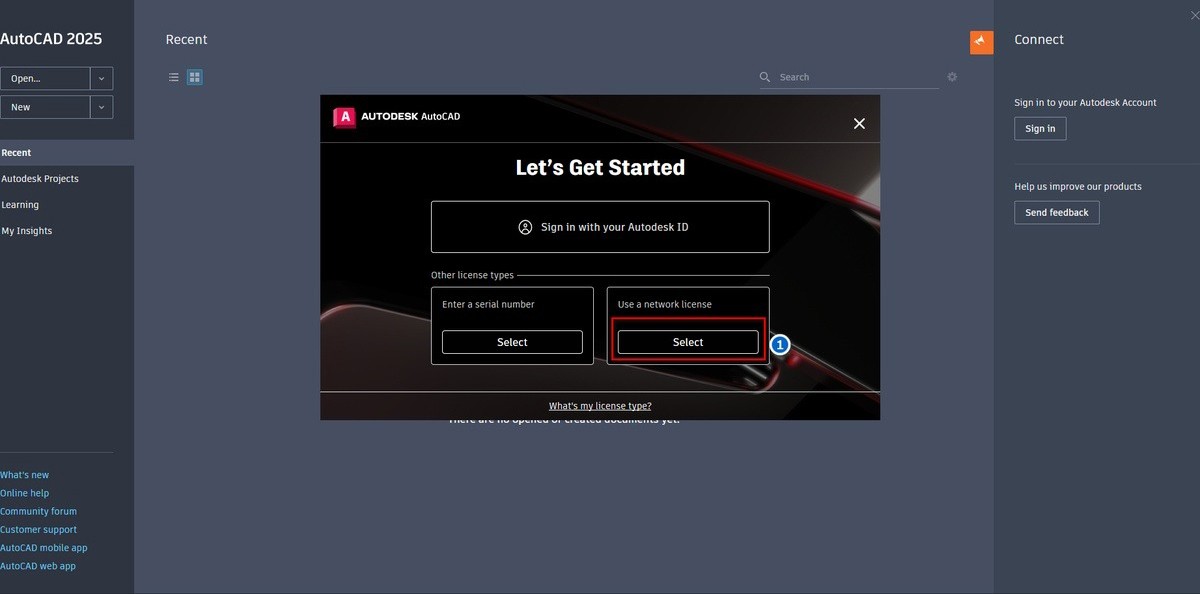1200x594 pixels.
Task: Open the What's new link
Action: [25, 475]
